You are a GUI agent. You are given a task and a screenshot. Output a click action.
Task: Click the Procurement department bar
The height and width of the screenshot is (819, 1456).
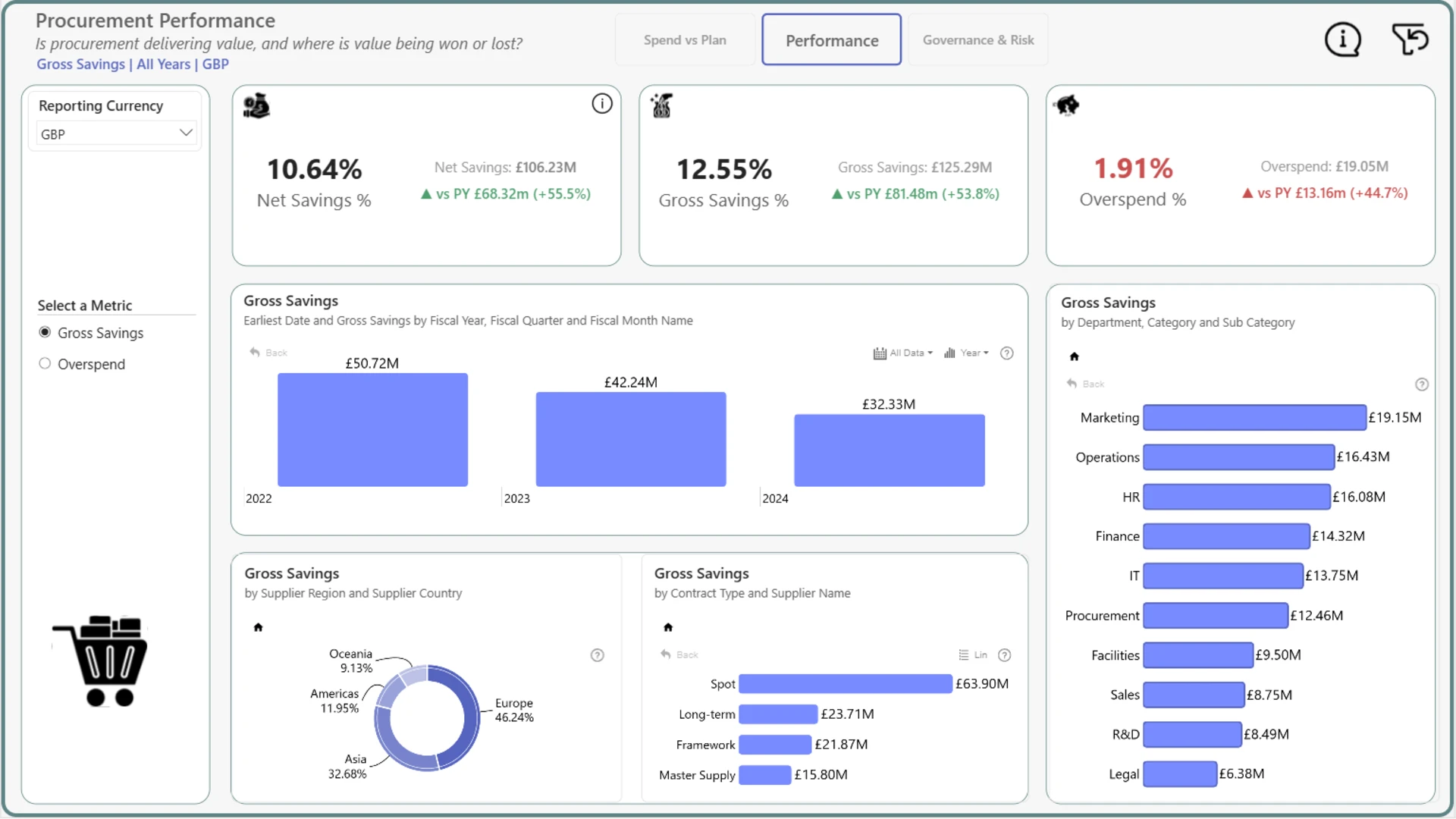(x=1216, y=616)
